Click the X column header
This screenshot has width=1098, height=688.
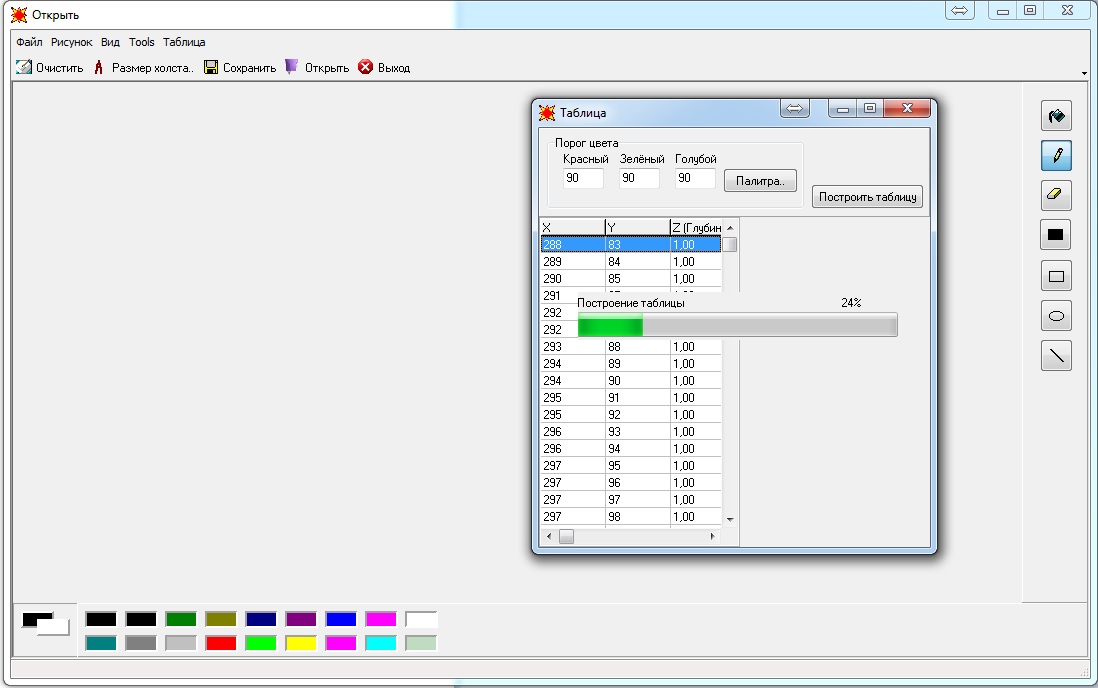[572, 227]
